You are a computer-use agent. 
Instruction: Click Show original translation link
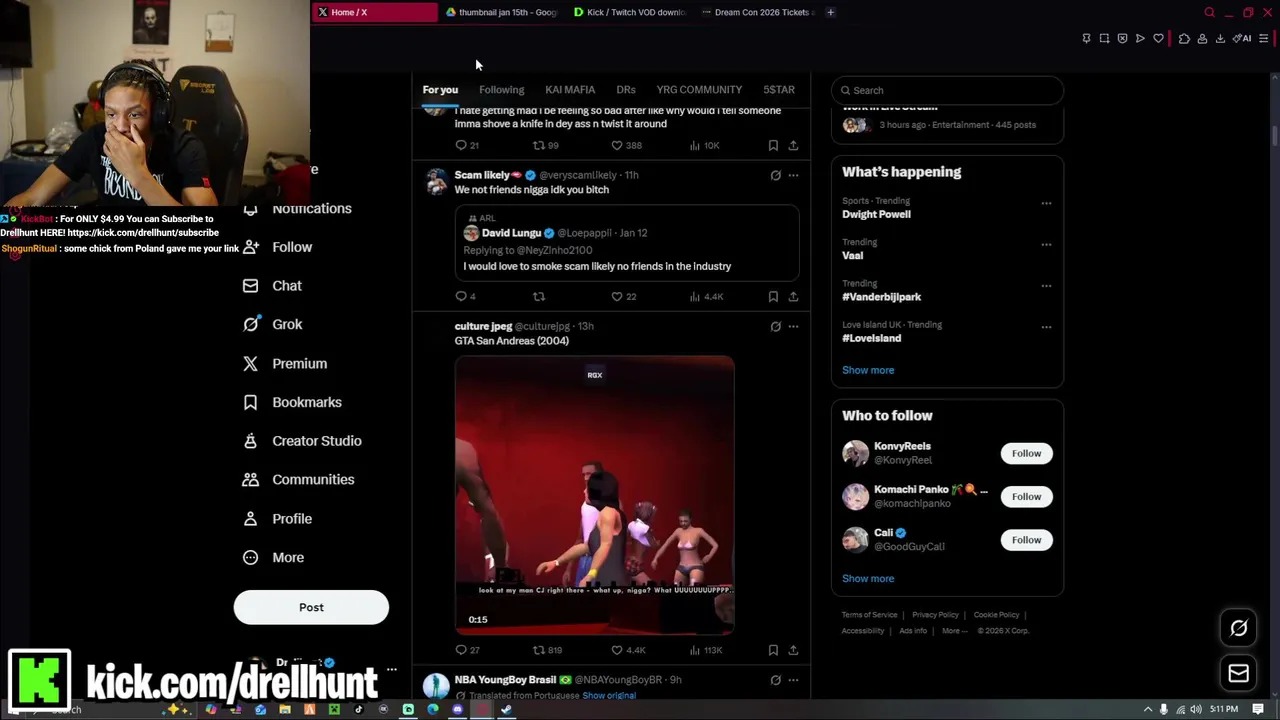click(609, 696)
